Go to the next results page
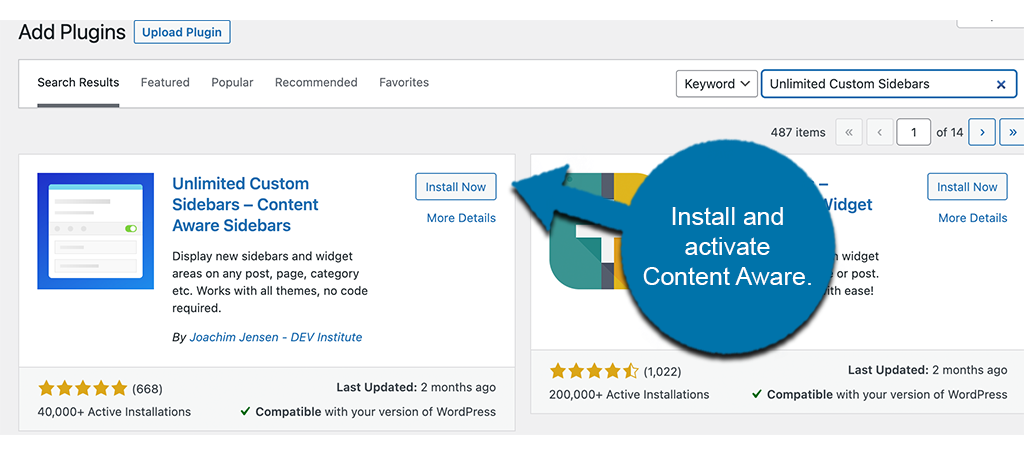This screenshot has height=456, width=1024. [x=982, y=133]
